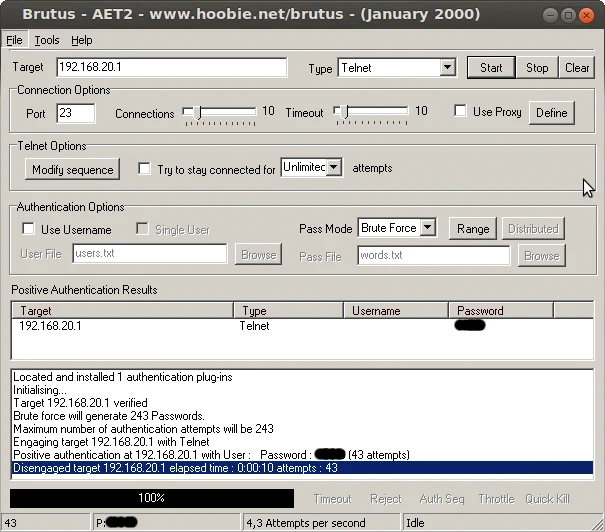Open the Pass Mode Brute Force dropdown

[x=397, y=228]
